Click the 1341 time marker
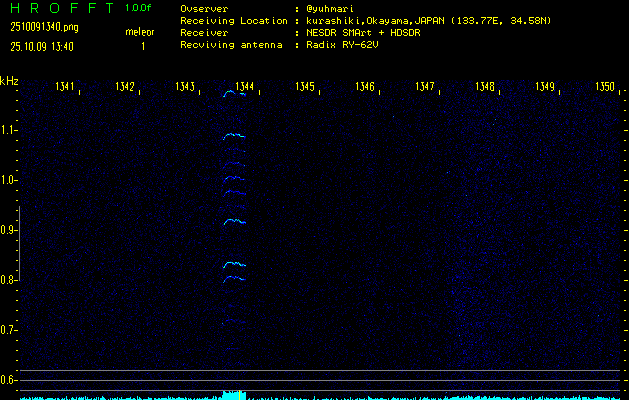 point(64,87)
